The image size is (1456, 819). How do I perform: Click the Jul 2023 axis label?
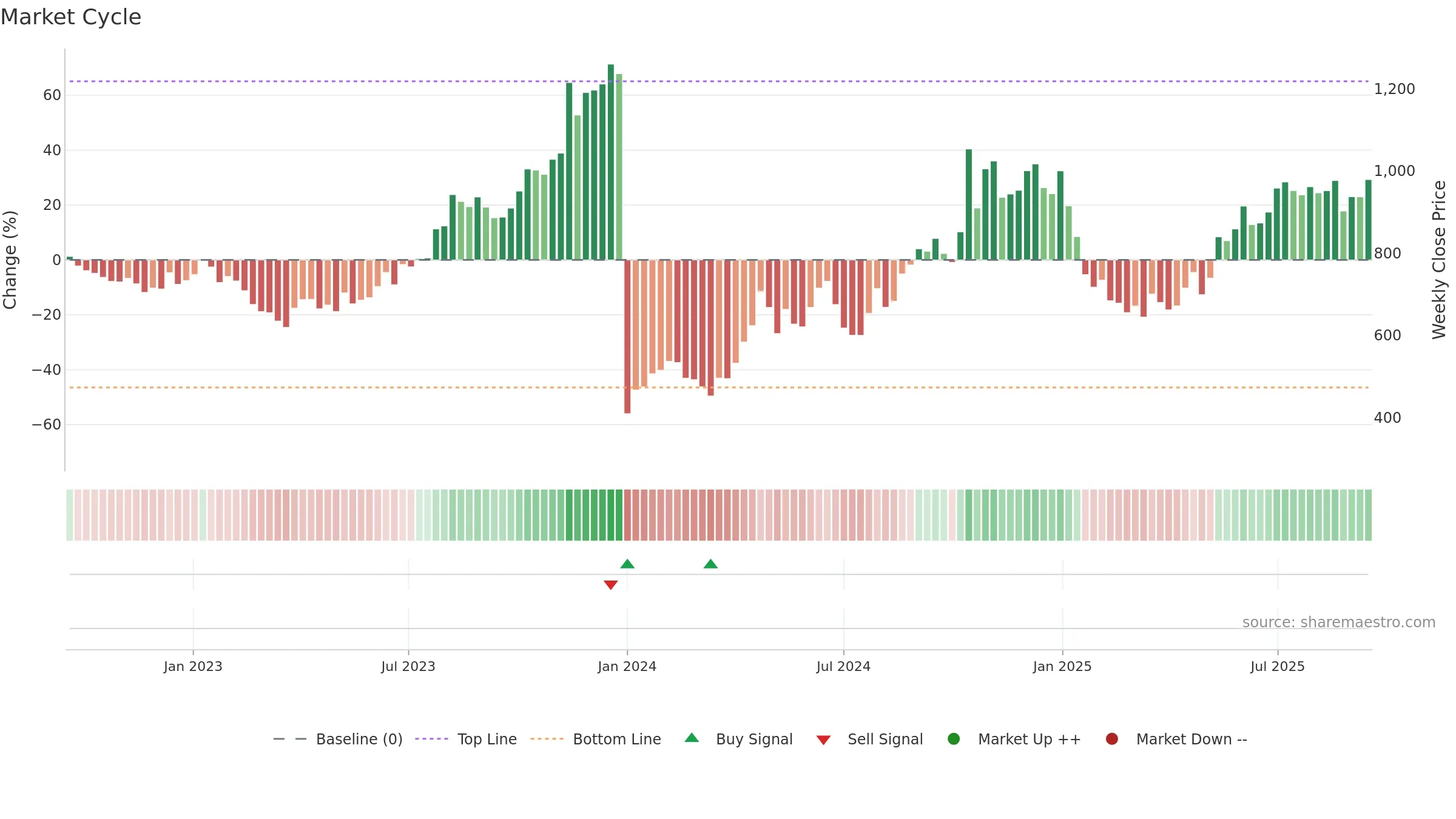coord(408,666)
